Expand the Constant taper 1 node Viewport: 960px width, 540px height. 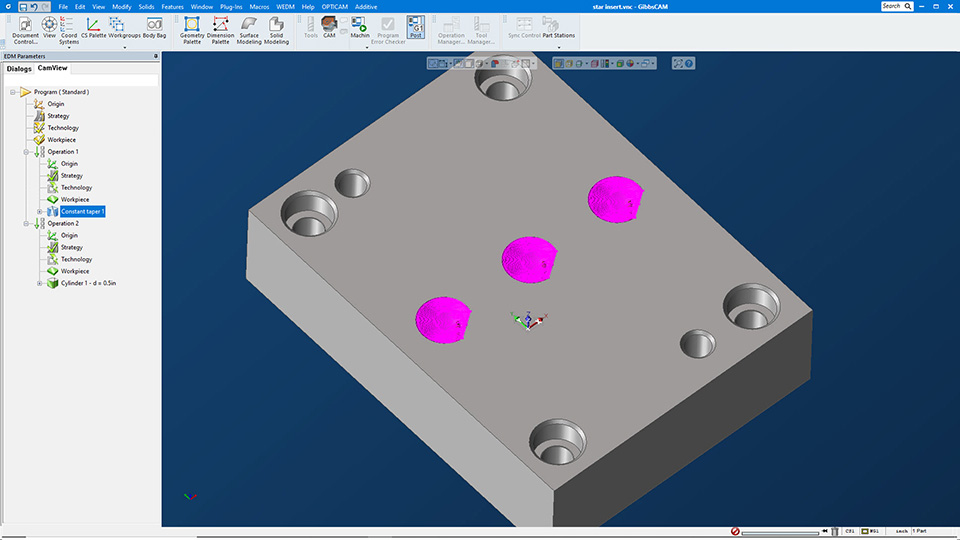[40, 212]
